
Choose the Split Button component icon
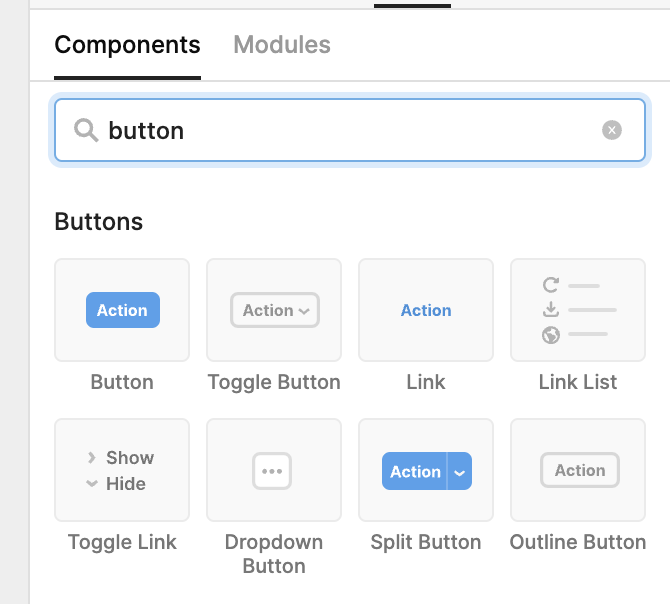[x=426, y=470]
